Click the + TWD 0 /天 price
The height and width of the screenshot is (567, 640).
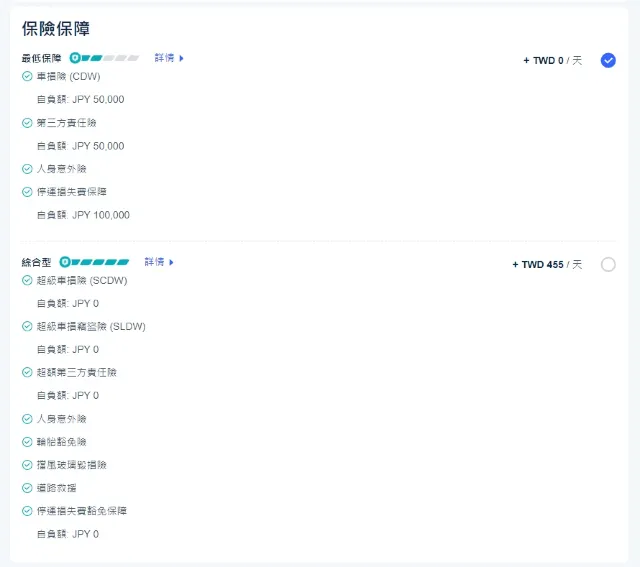coord(552,61)
